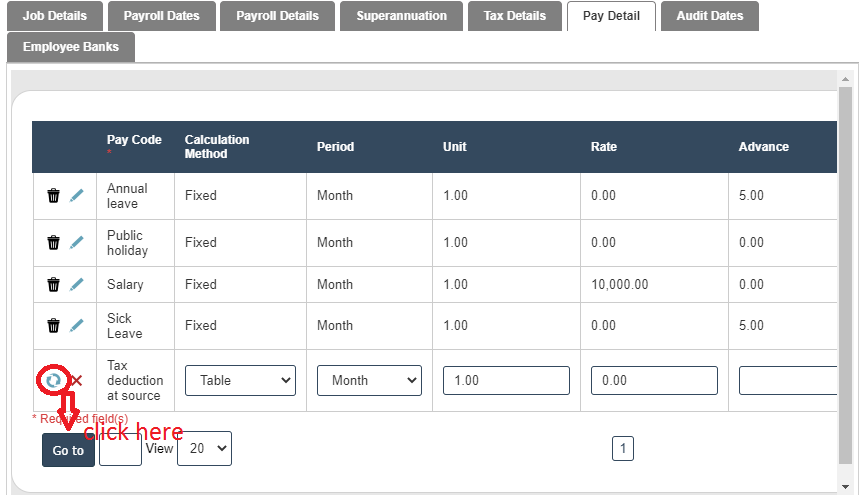The height and width of the screenshot is (495, 863).
Task: Edit the Public holiday row
Action: [x=77, y=243]
